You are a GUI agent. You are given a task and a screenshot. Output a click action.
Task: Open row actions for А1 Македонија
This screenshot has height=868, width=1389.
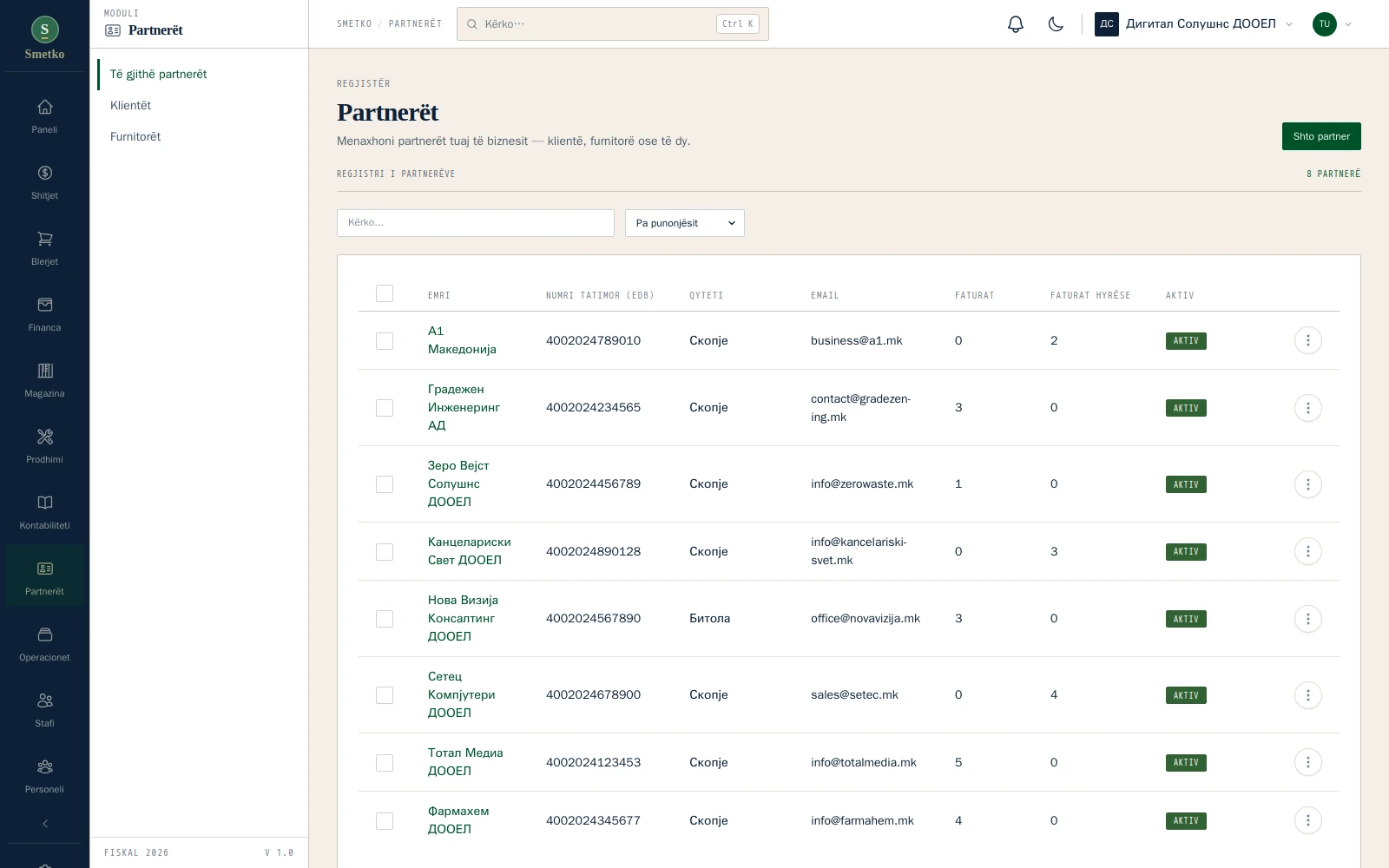point(1307,340)
